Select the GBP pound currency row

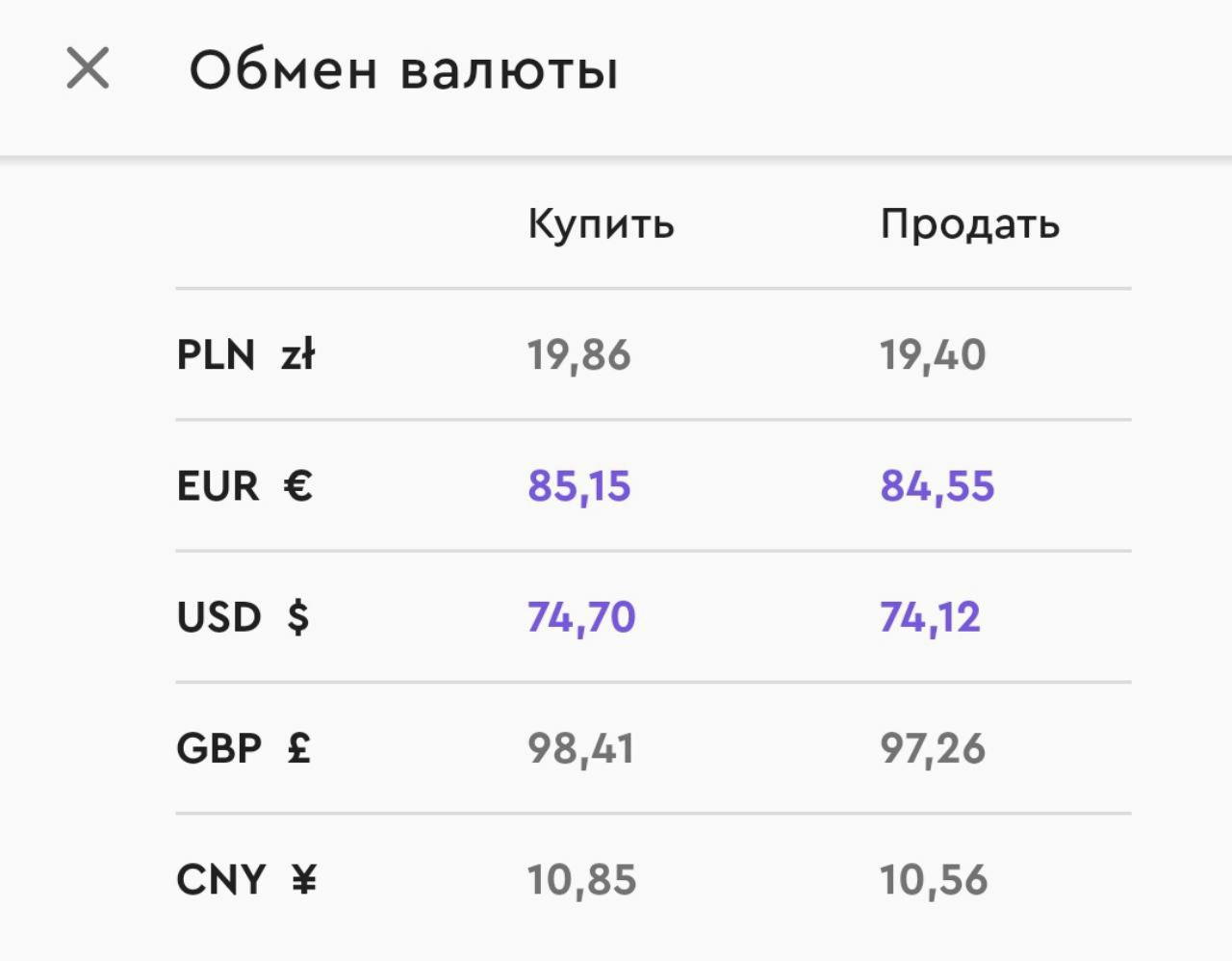[654, 748]
